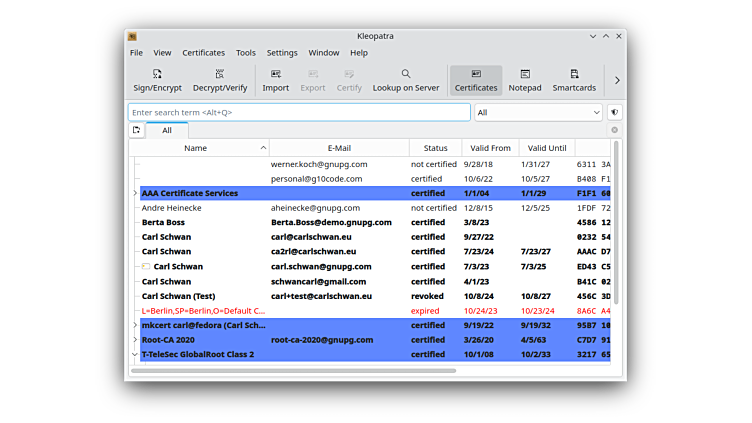This screenshot has height=423, width=752.
Task: Focus the search term input field
Action: 299,113
